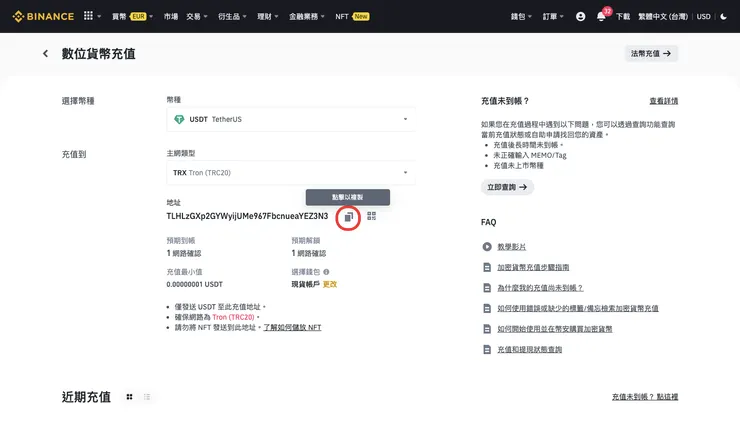Screen dimensions: 740x422
Task: Switch recent deposits to list view
Action: (x=147, y=397)
